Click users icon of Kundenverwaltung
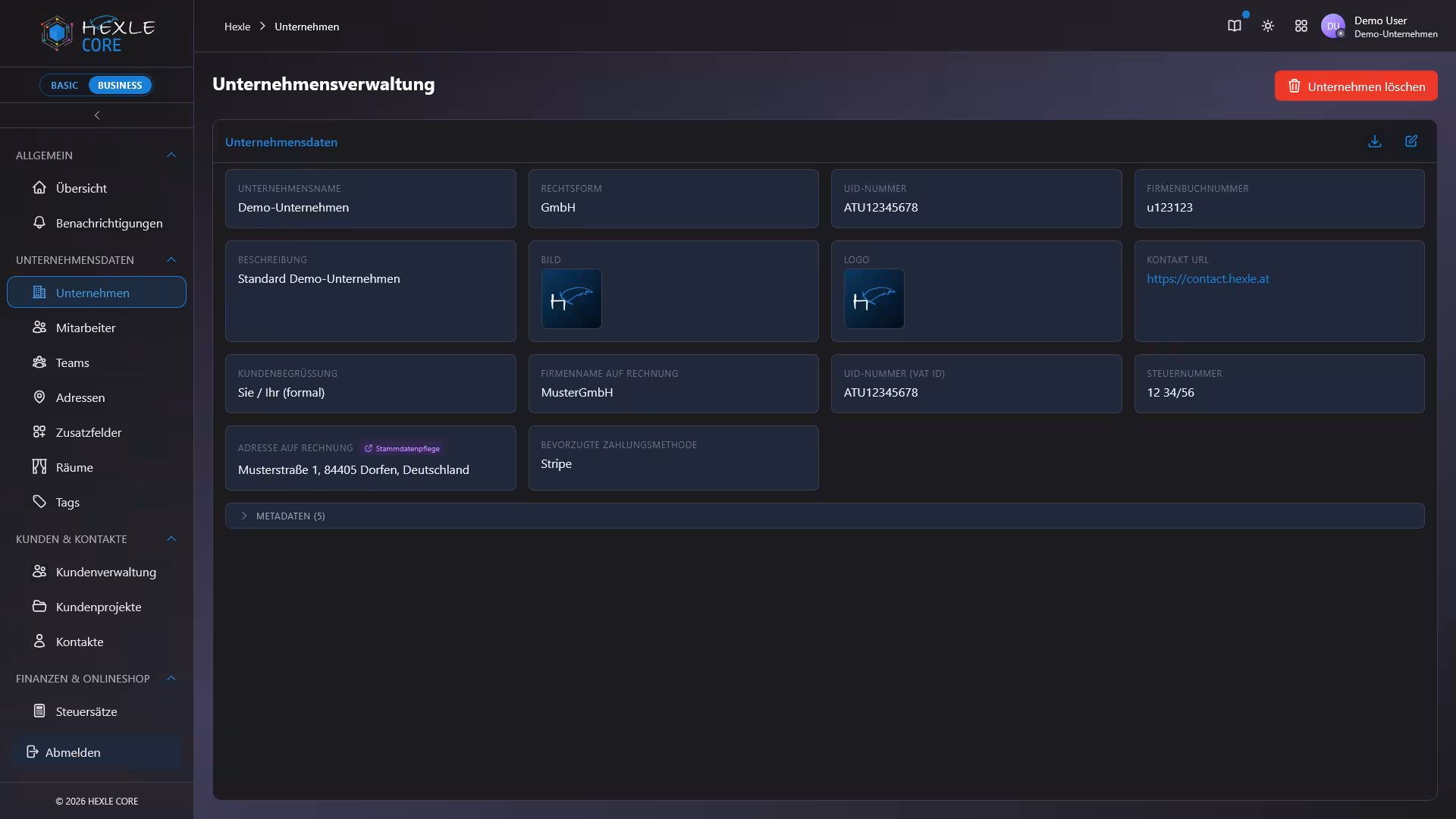The width and height of the screenshot is (1456, 819). 39,571
